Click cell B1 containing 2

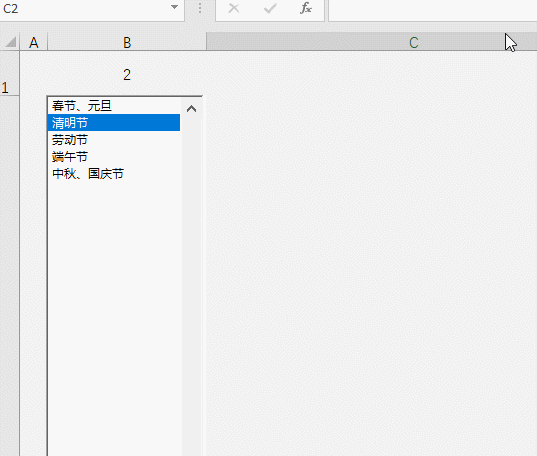[127, 74]
